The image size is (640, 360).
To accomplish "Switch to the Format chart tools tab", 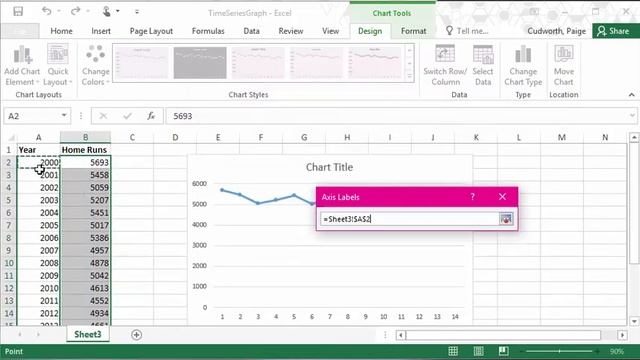I will 413,31.
